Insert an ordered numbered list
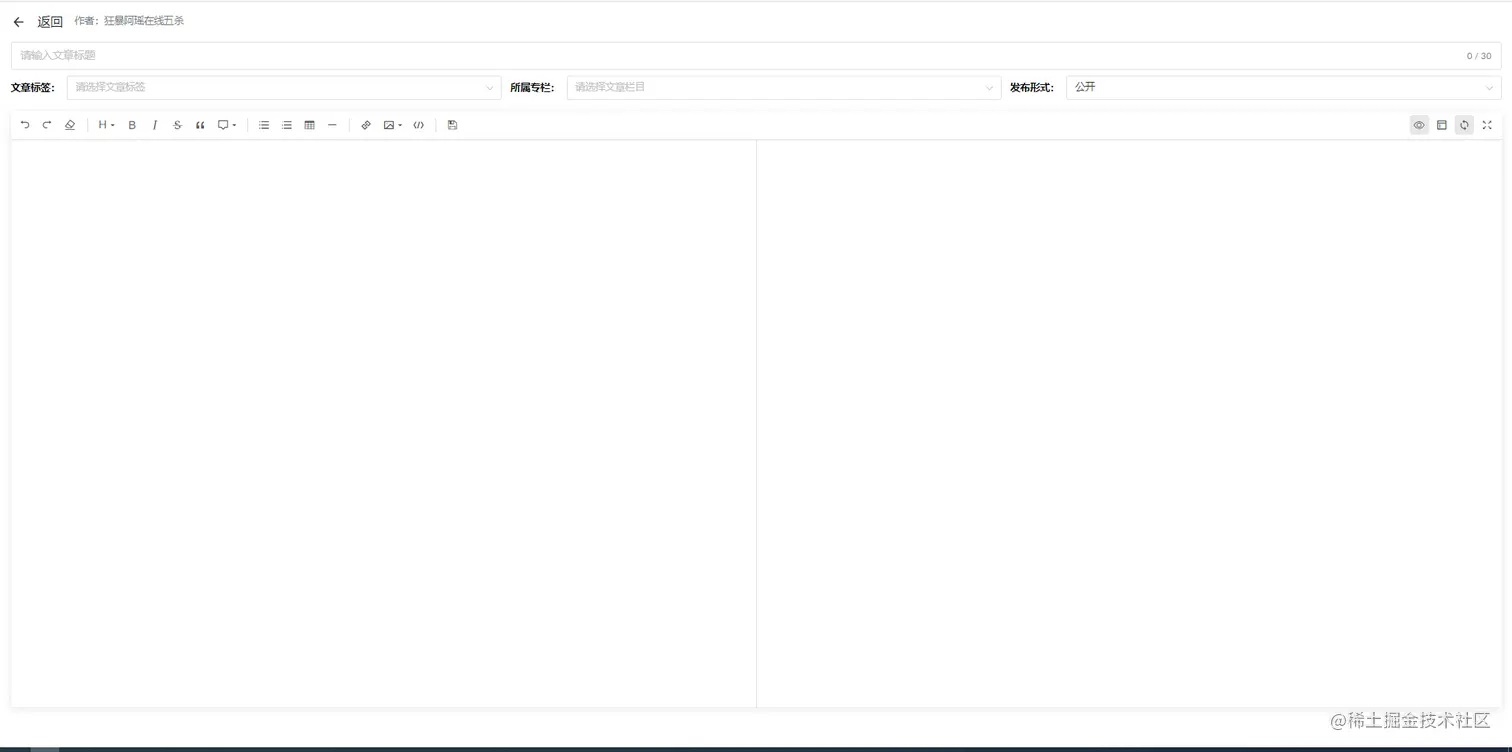 tap(287, 125)
